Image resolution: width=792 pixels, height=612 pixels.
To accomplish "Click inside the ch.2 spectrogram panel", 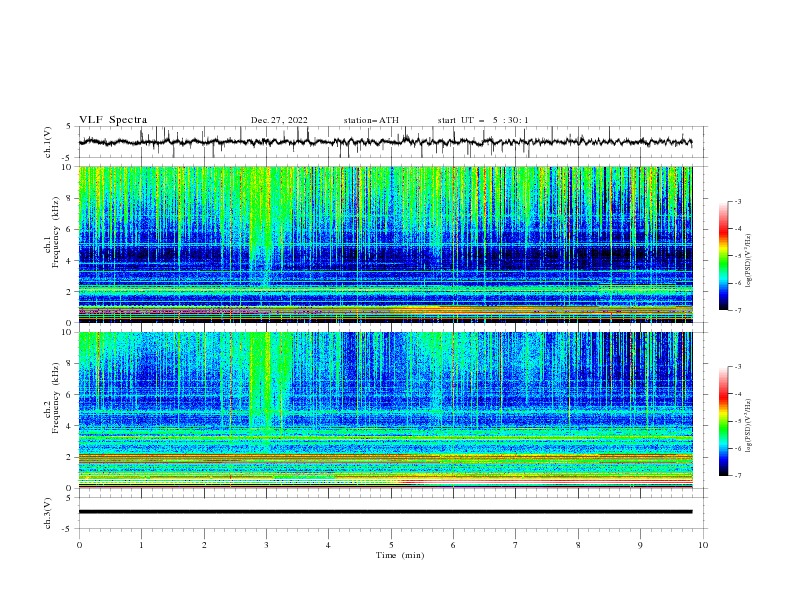I will 385,410.
